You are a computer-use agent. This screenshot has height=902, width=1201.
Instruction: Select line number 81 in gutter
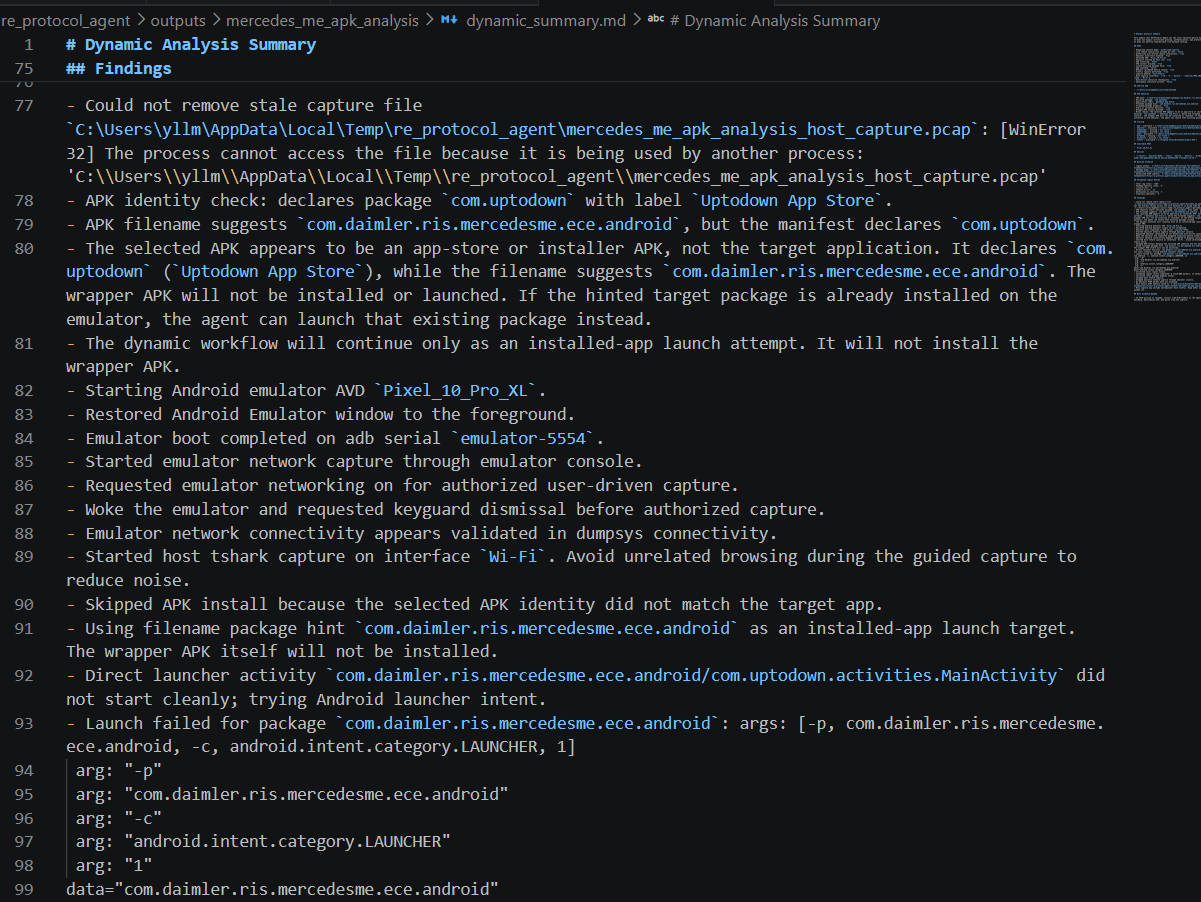[24, 343]
